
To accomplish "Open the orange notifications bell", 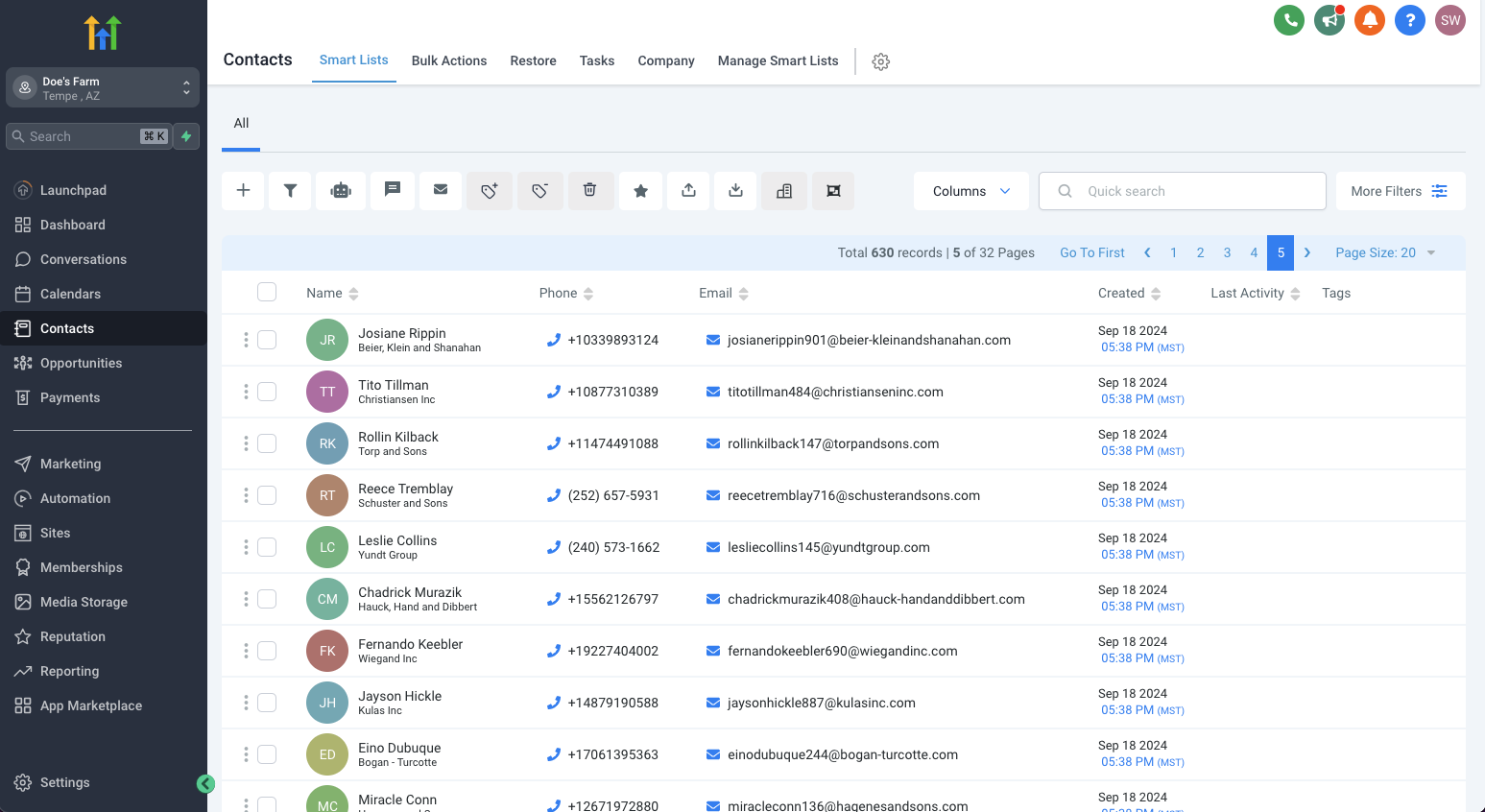I will [x=1369, y=20].
